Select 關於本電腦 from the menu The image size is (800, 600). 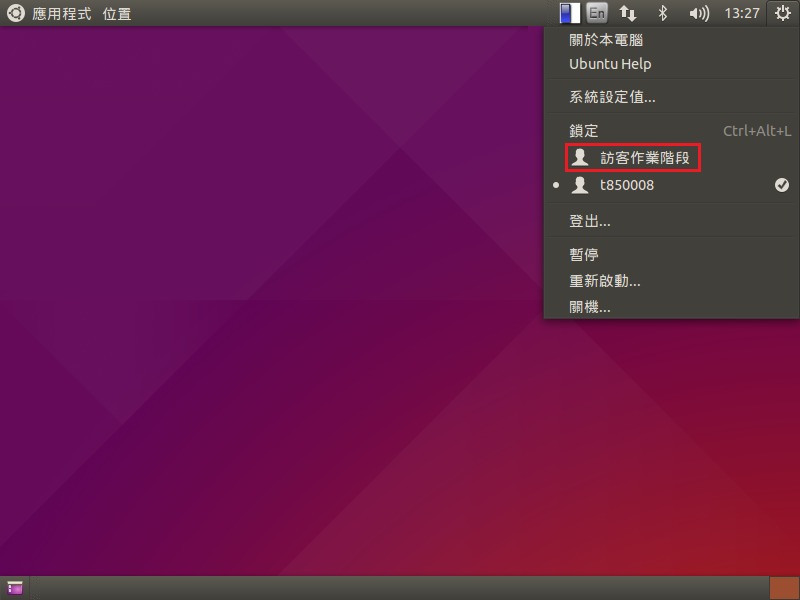[606, 40]
